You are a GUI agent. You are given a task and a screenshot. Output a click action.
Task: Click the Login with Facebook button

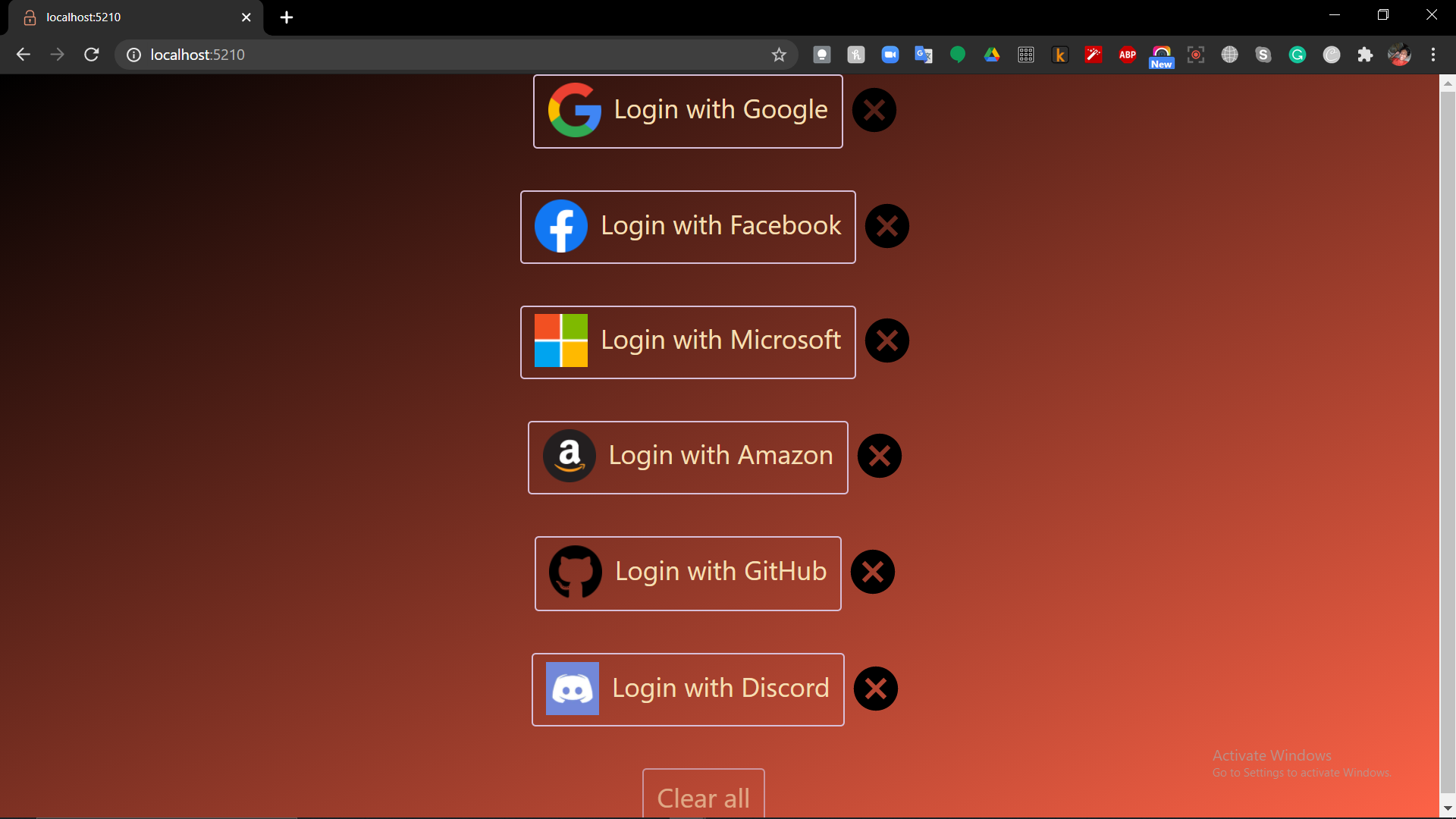coord(688,227)
